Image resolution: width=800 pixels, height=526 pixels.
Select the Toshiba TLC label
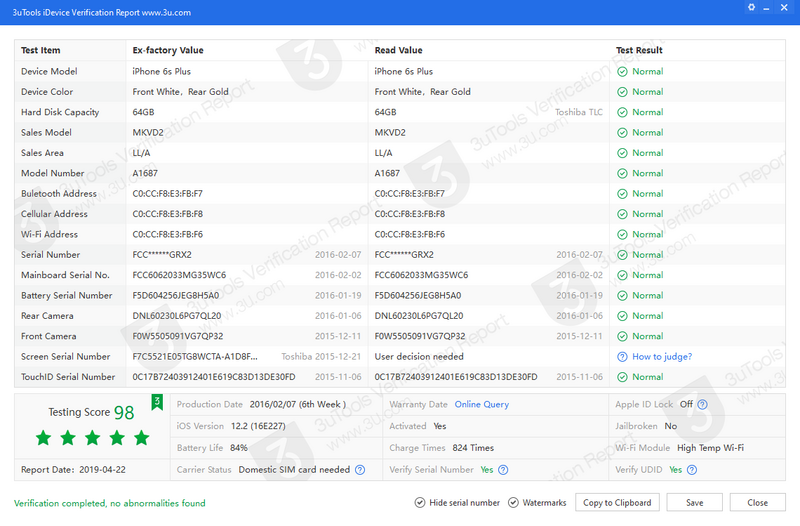[x=579, y=112]
